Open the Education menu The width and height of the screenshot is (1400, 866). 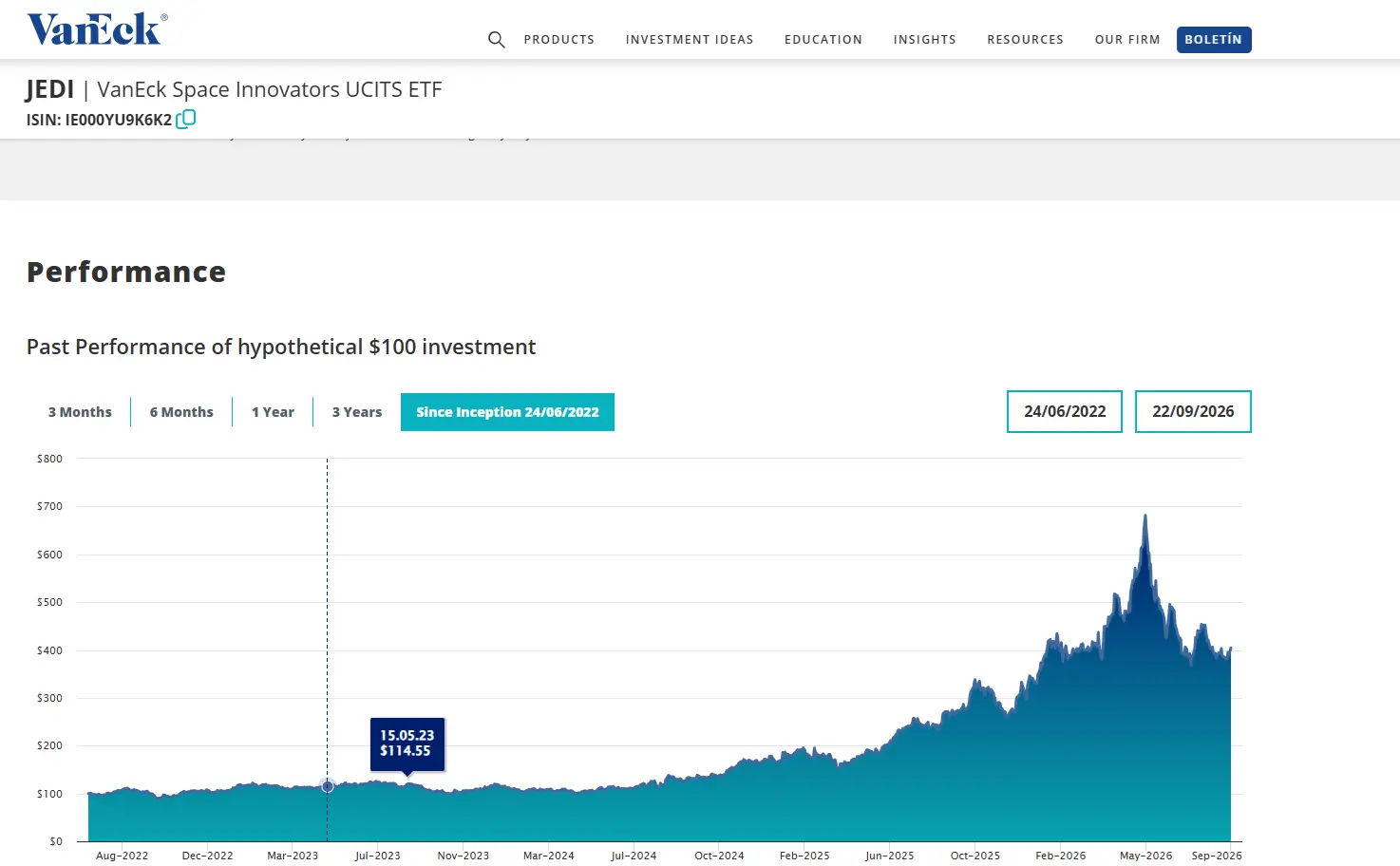click(x=823, y=40)
